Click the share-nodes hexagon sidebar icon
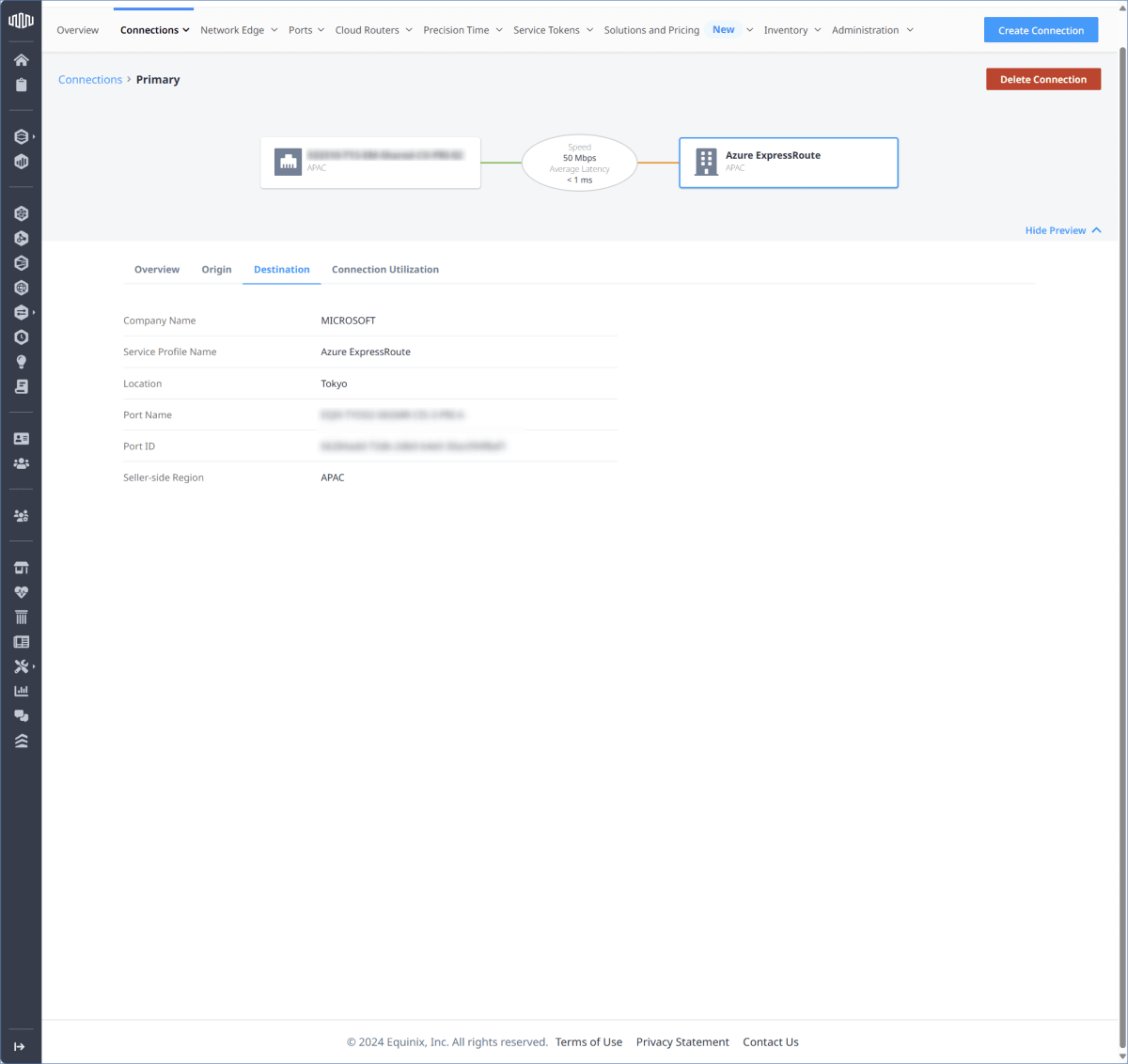The image size is (1128, 1064). [21, 239]
